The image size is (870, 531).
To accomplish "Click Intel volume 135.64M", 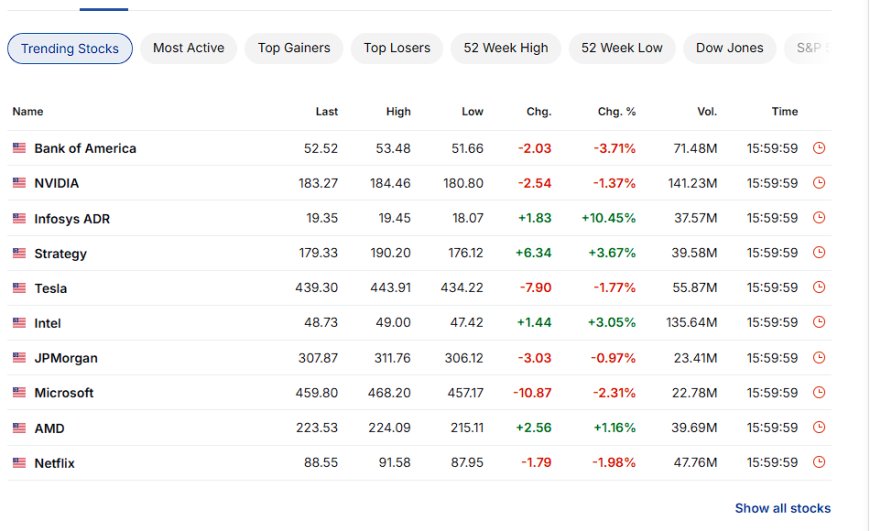I will click(x=691, y=322).
